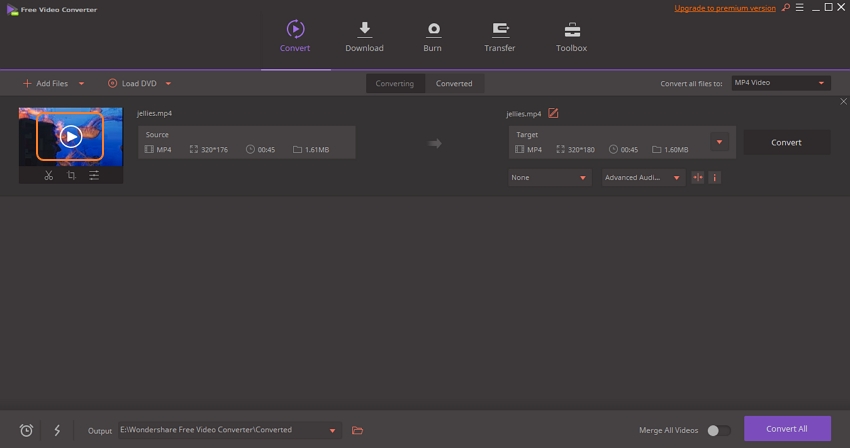Click the lightning bolt high-speed icon
Image resolution: width=850 pixels, height=448 pixels.
click(x=57, y=430)
